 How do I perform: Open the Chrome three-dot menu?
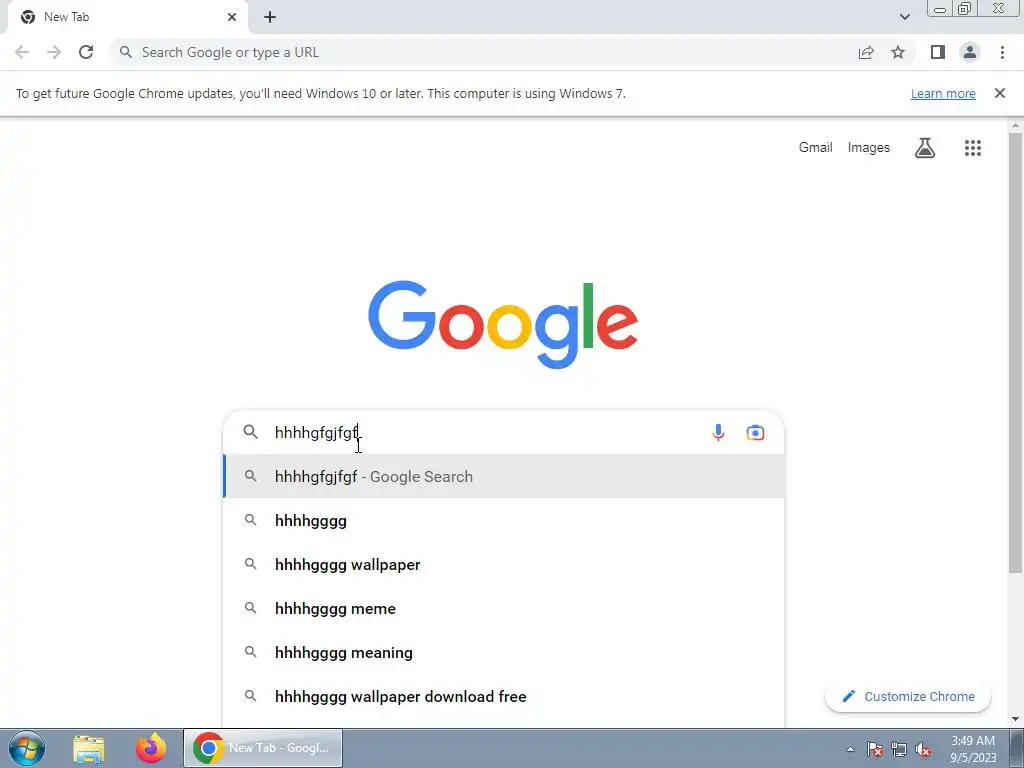(x=1002, y=52)
